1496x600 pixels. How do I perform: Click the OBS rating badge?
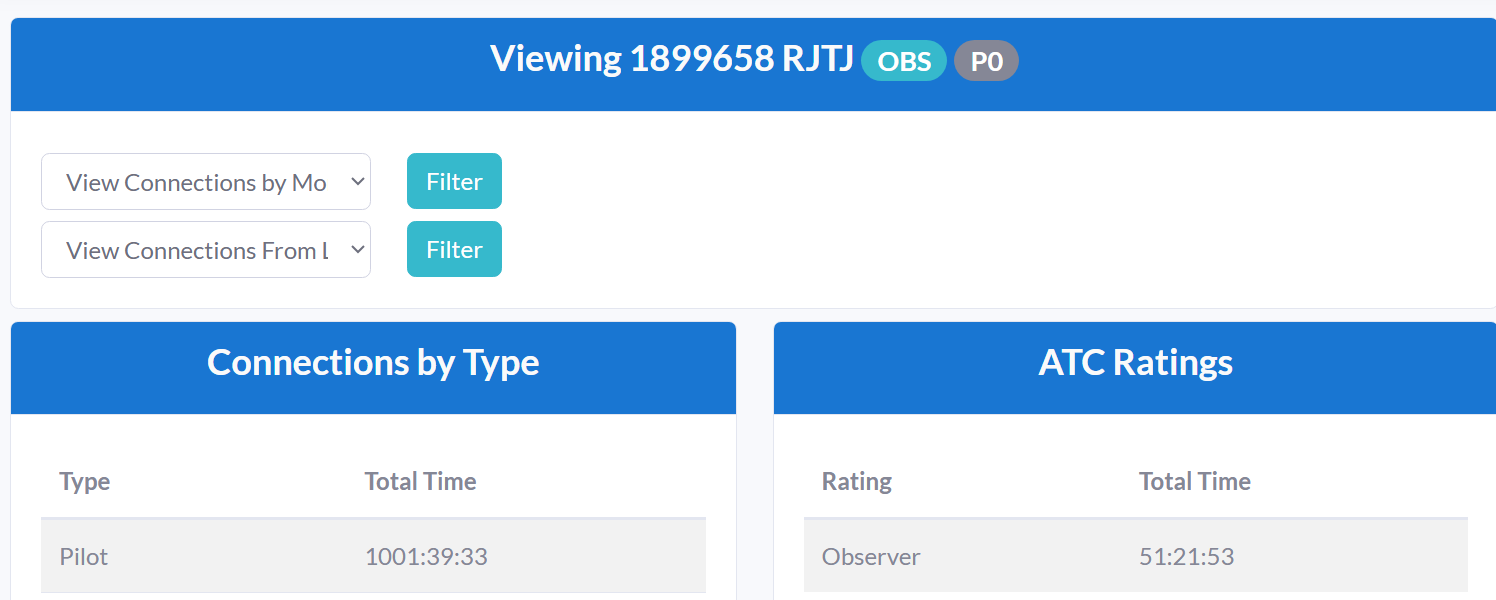(x=904, y=61)
